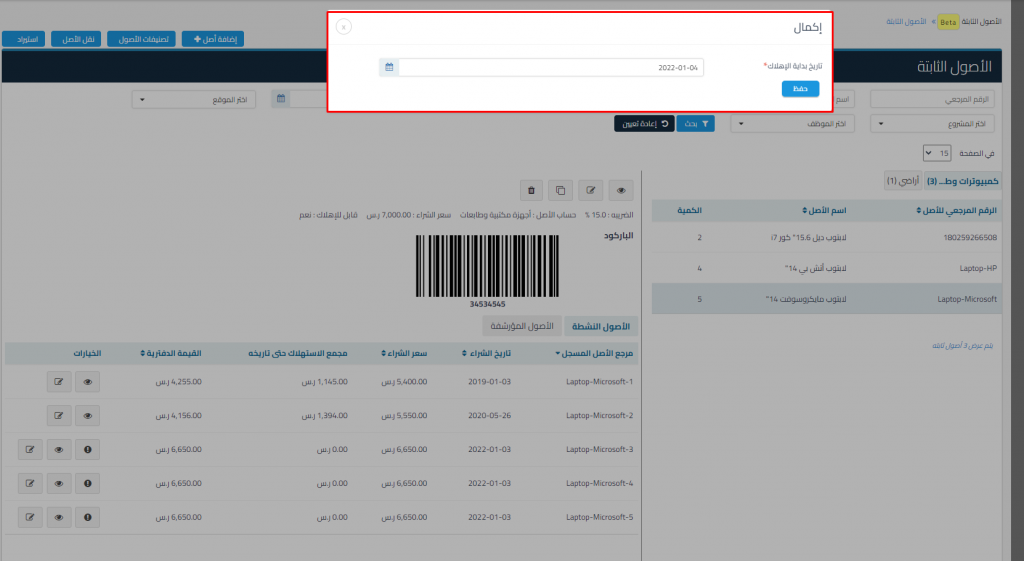Edit the Laptop-Microsoft-4 row

(x=30, y=483)
